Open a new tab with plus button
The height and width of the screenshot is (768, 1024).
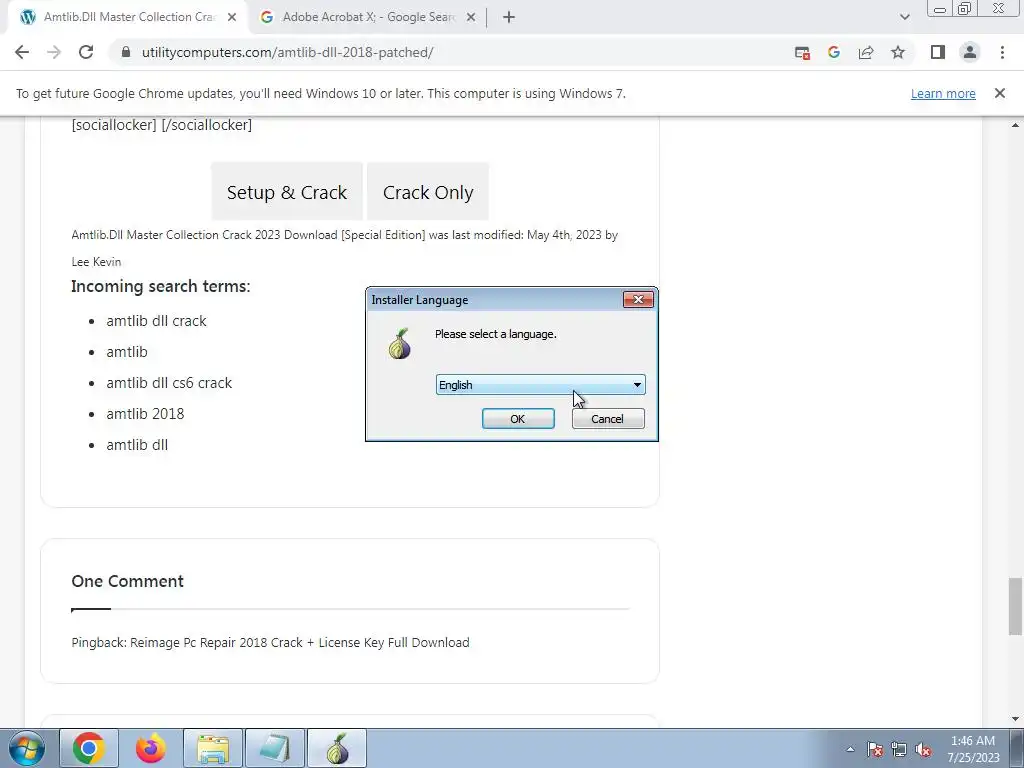pos(509,17)
